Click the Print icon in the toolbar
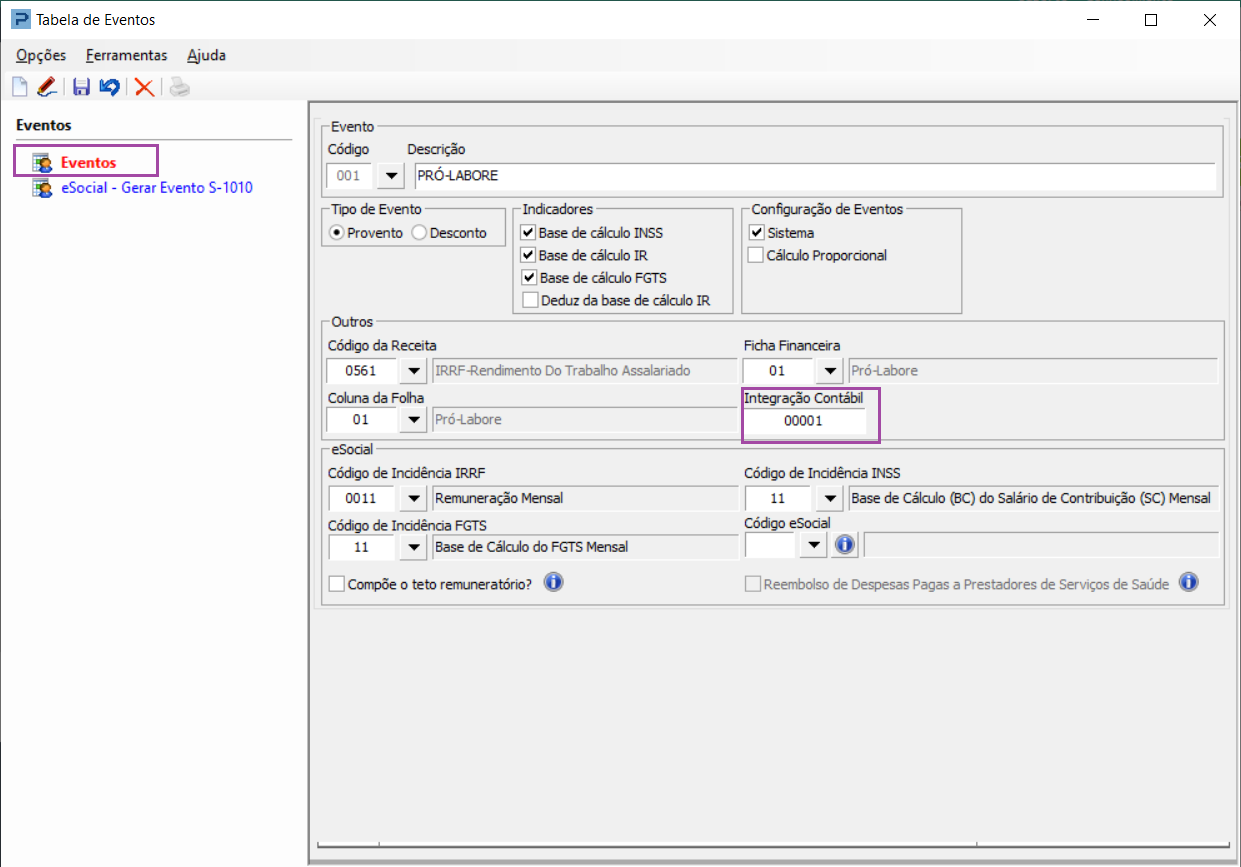Screen dimensions: 1241x867 (x=179, y=87)
